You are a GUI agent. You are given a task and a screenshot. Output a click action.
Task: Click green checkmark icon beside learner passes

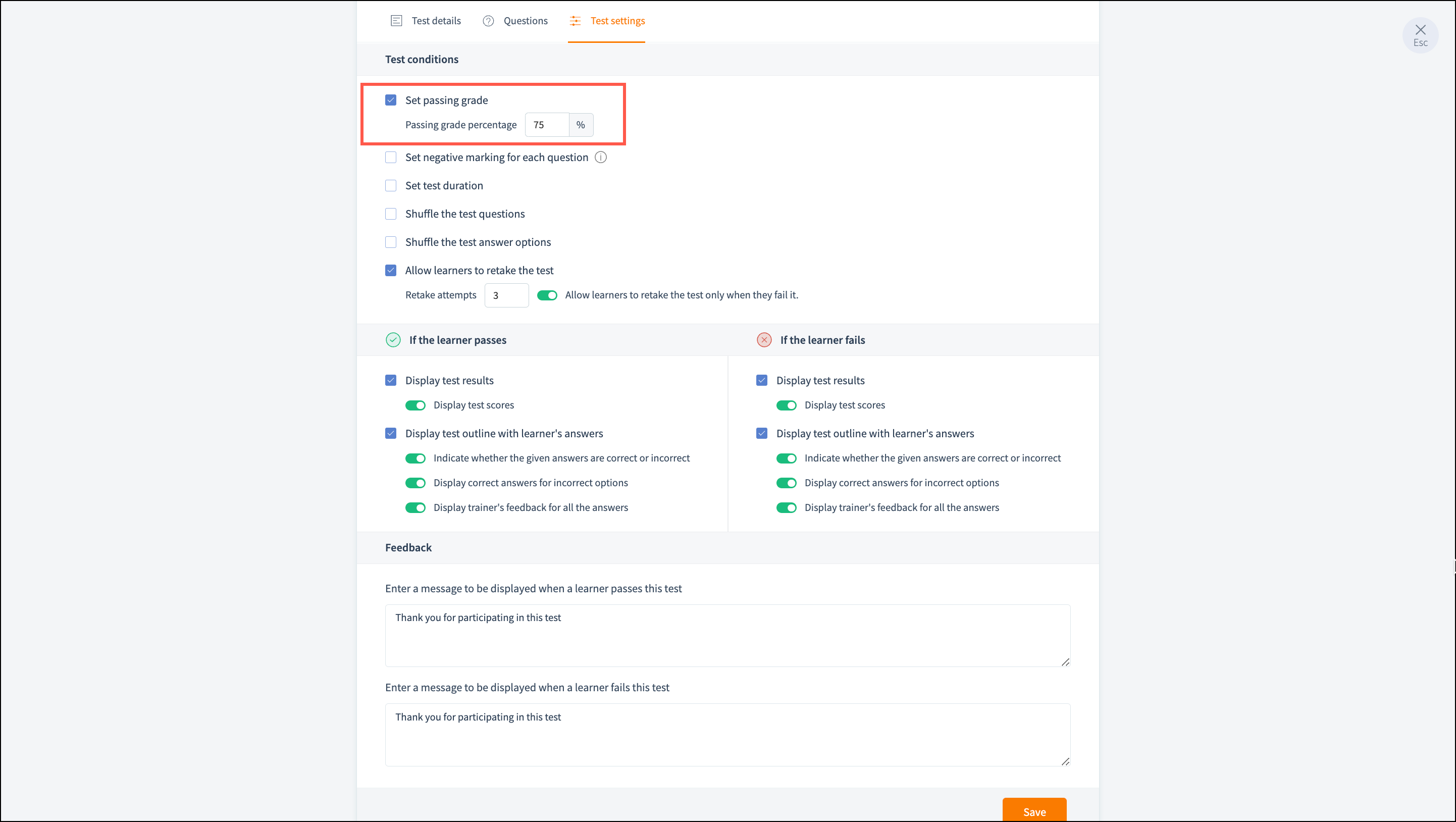click(393, 340)
